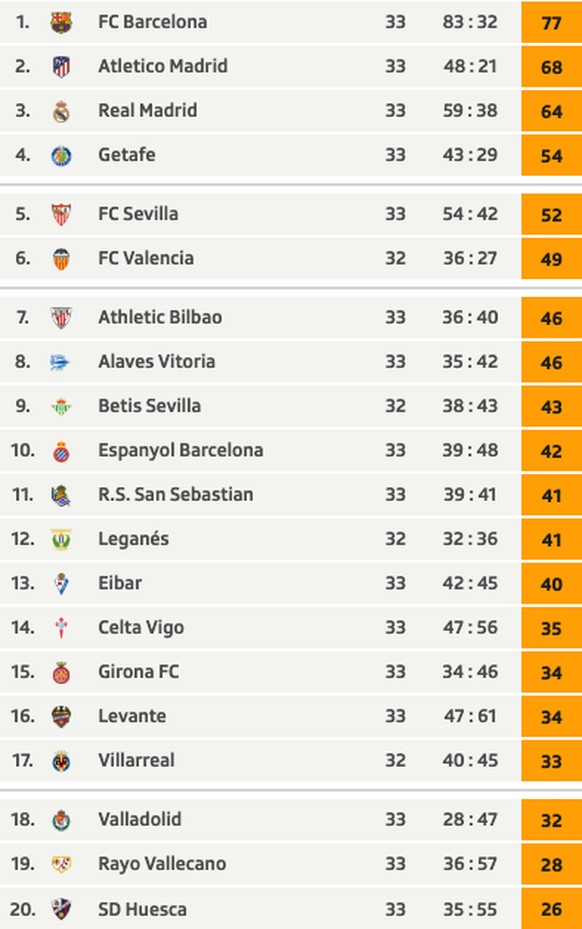Click the Espanyol Barcelona crest icon
The image size is (582, 929).
(x=61, y=451)
